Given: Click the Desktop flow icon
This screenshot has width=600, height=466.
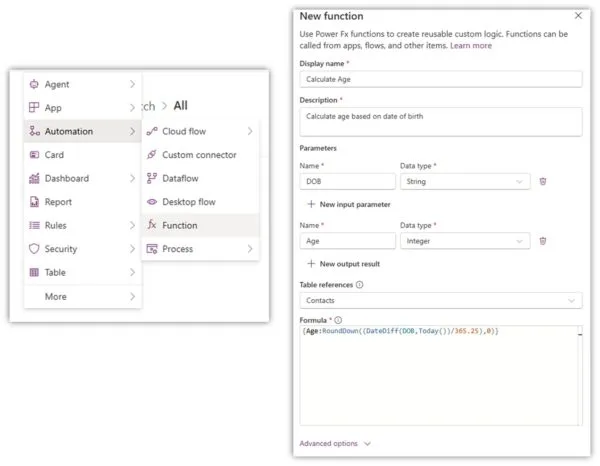Looking at the screenshot, I should 152,202.
